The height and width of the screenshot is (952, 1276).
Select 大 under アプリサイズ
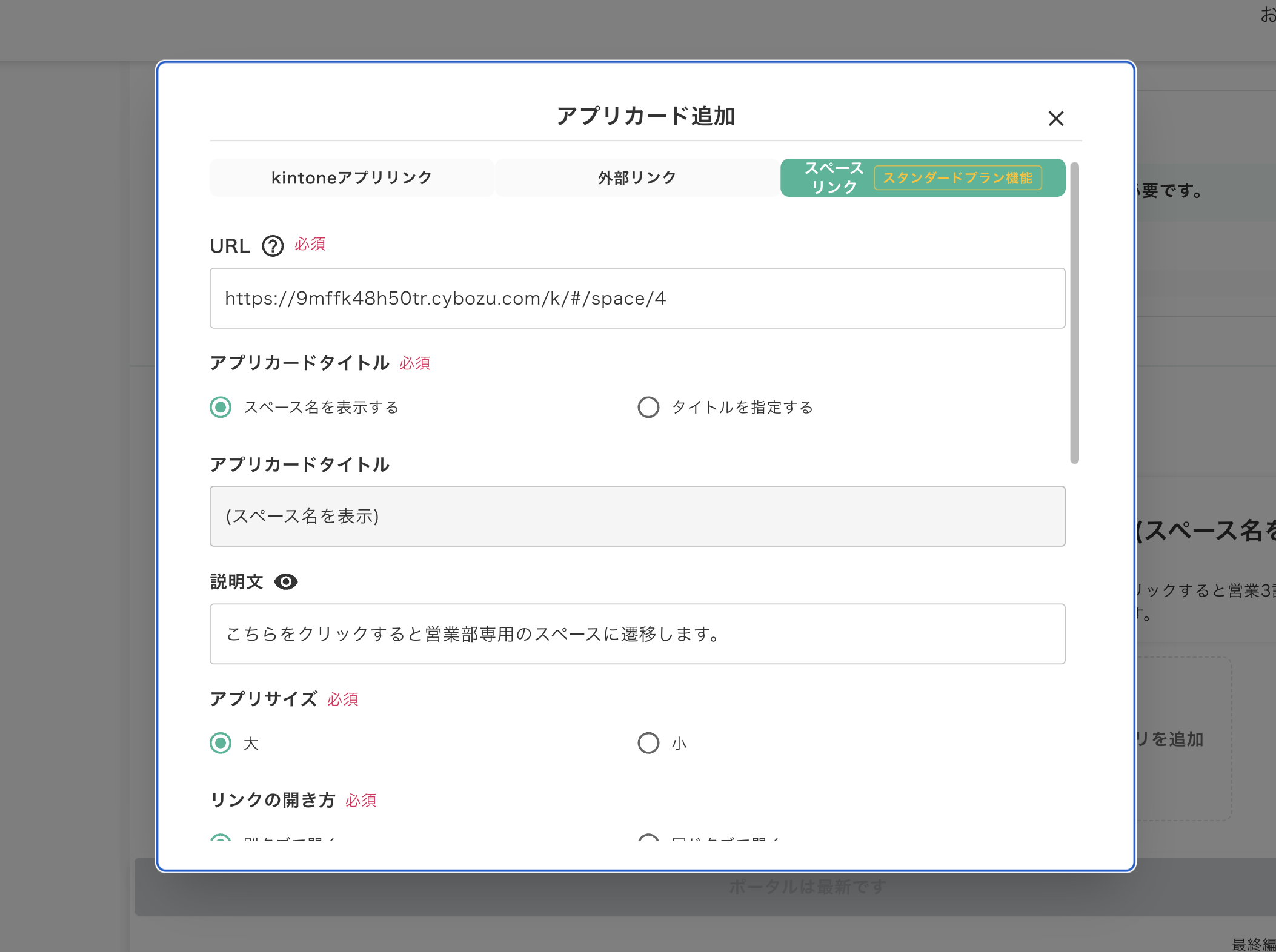click(221, 743)
